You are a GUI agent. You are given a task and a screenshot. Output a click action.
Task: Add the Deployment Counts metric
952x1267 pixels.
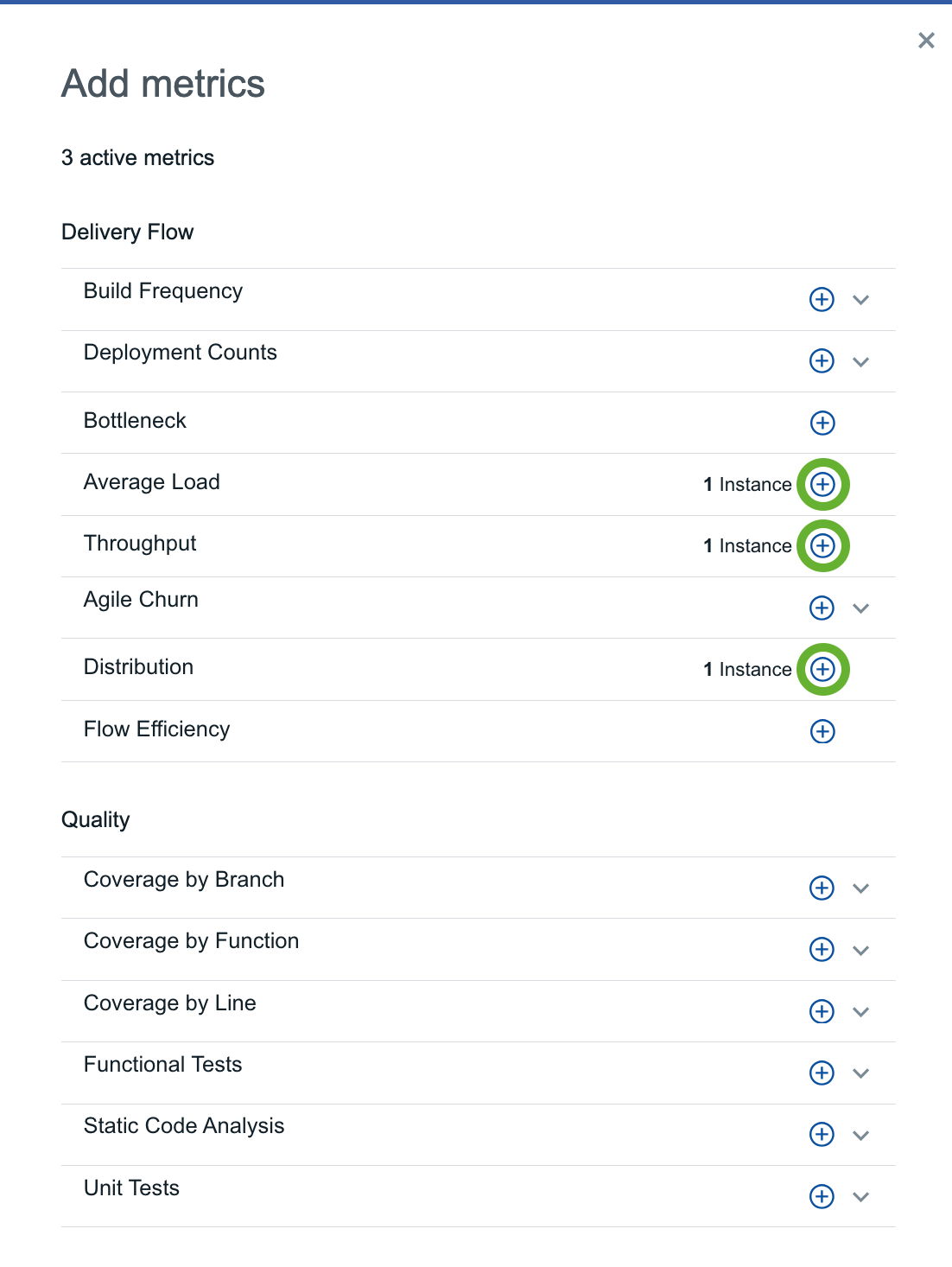click(x=822, y=360)
